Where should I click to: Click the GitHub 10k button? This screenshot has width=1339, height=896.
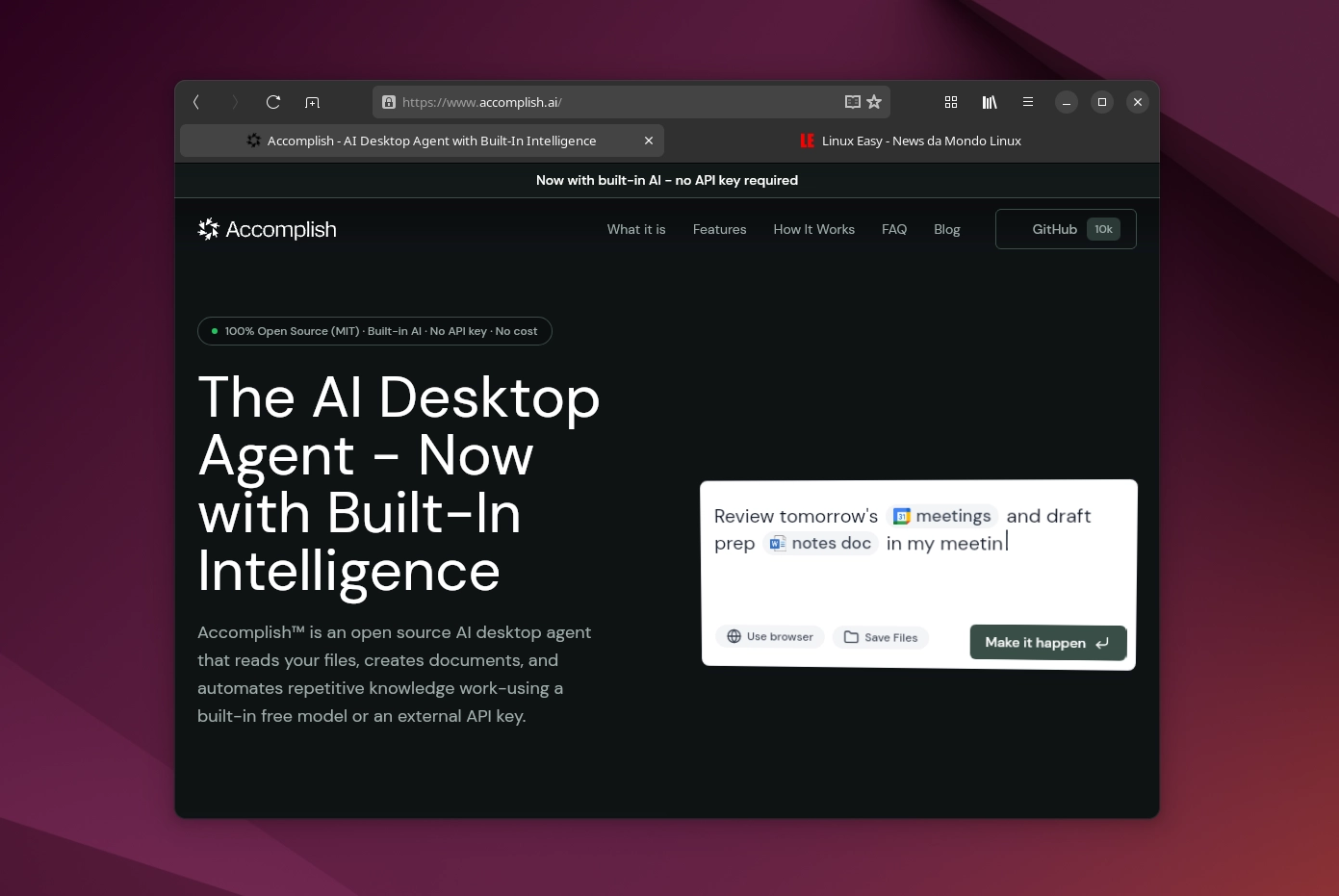coord(1066,229)
